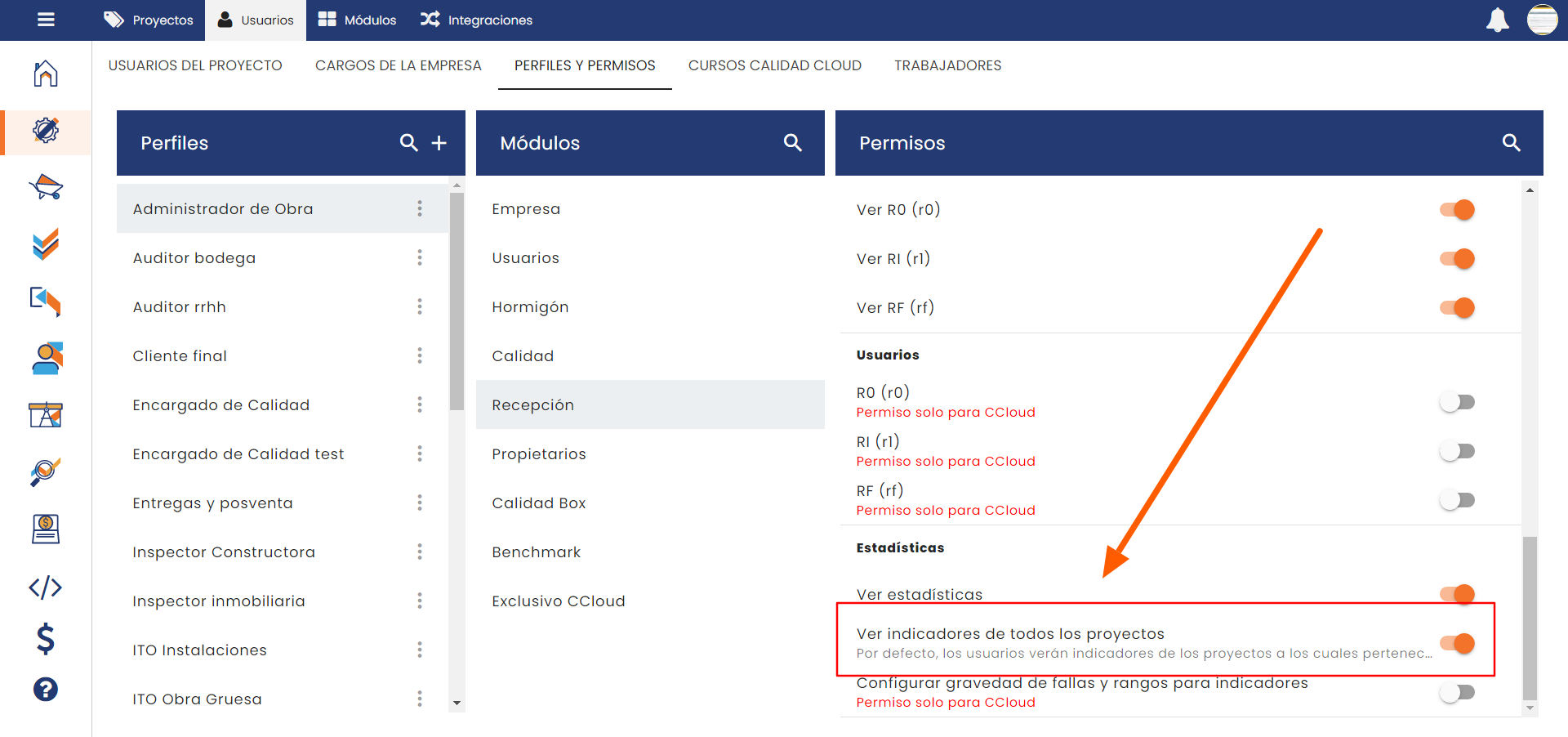Click the help question mark icon
The width and height of the screenshot is (1568, 737).
[46, 690]
